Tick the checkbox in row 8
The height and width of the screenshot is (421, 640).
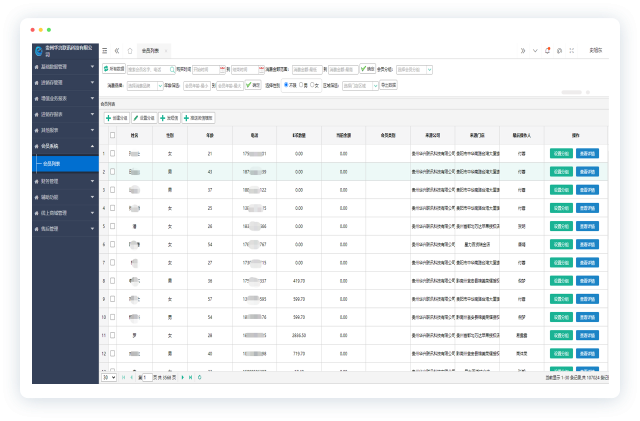click(112, 281)
